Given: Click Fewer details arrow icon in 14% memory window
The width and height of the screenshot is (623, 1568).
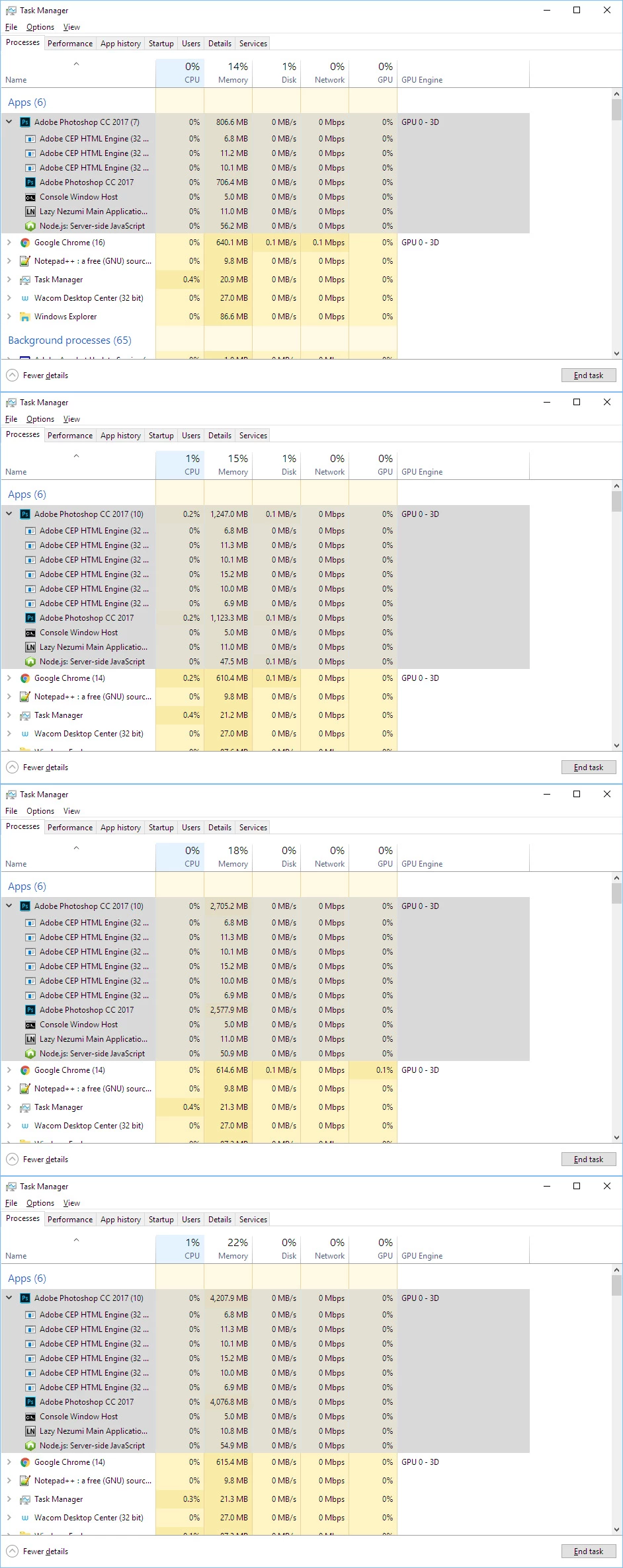Looking at the screenshot, I should pos(12,375).
